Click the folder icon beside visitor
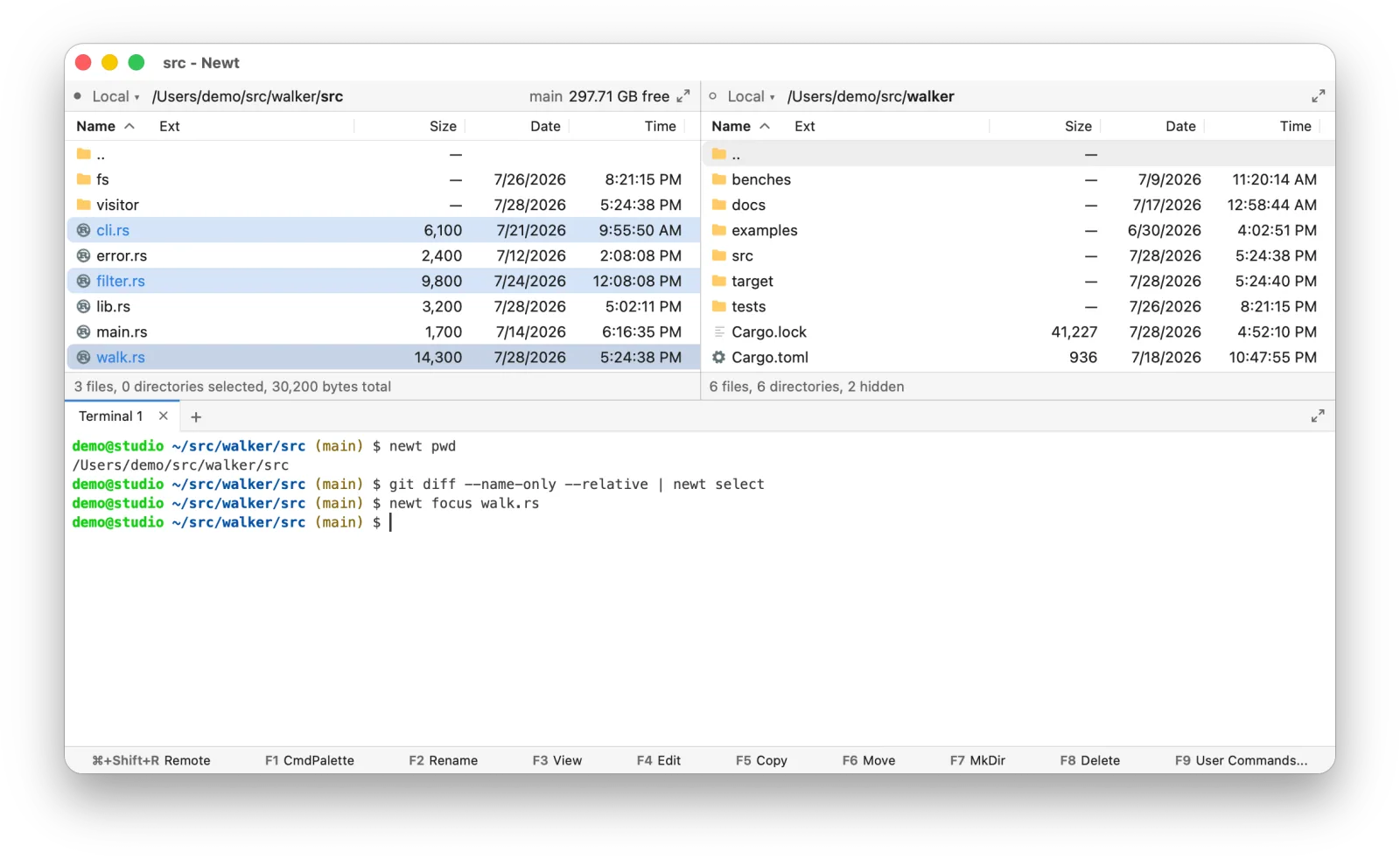Image resolution: width=1400 pixels, height=859 pixels. click(x=83, y=205)
